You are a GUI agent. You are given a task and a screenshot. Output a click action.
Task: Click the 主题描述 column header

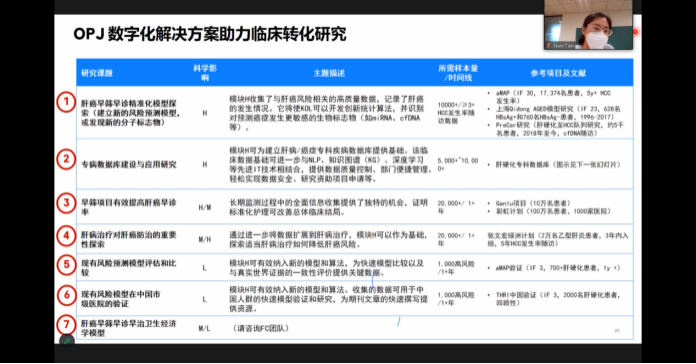[x=329, y=73]
